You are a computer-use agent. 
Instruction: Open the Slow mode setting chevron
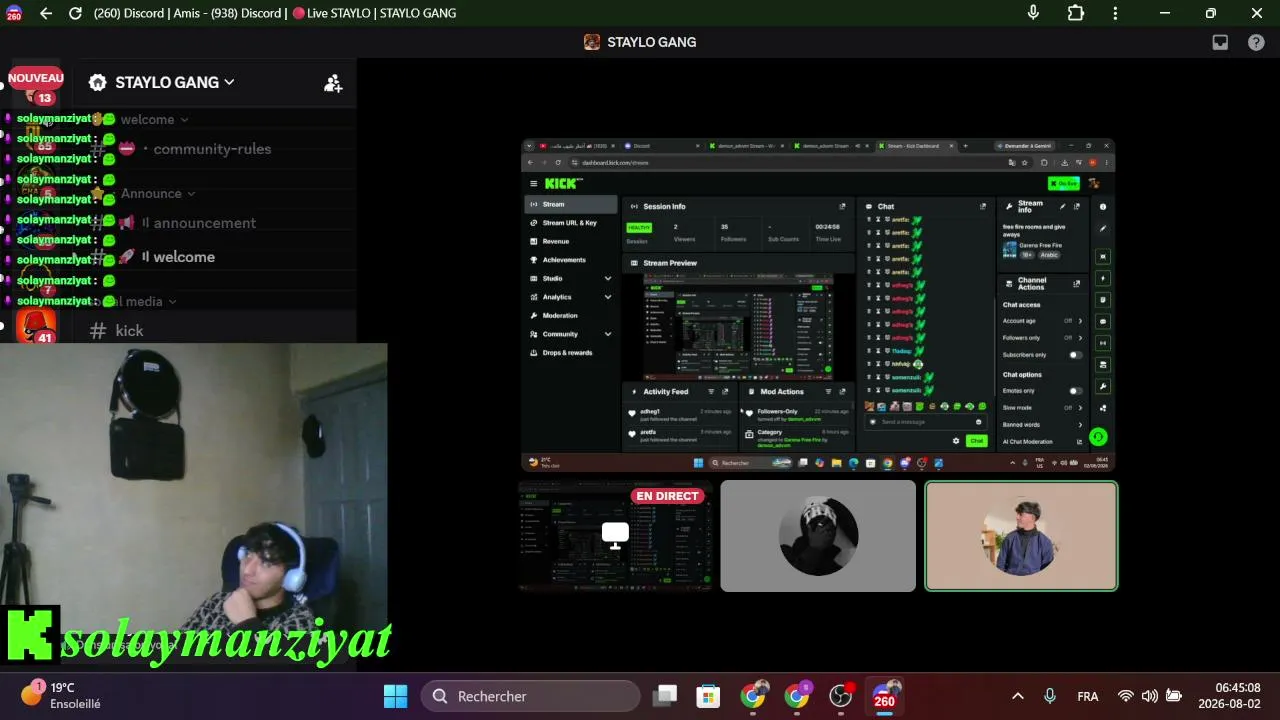click(1080, 408)
